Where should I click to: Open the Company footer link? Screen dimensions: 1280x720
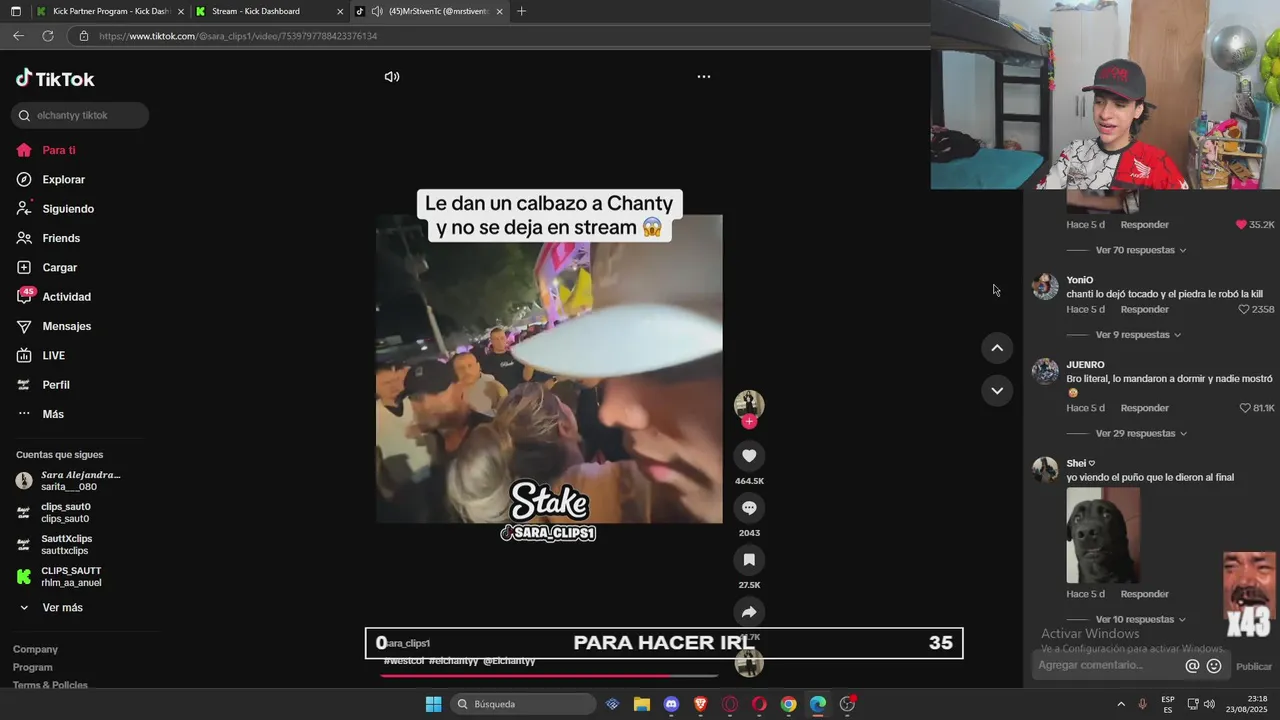[x=35, y=649]
